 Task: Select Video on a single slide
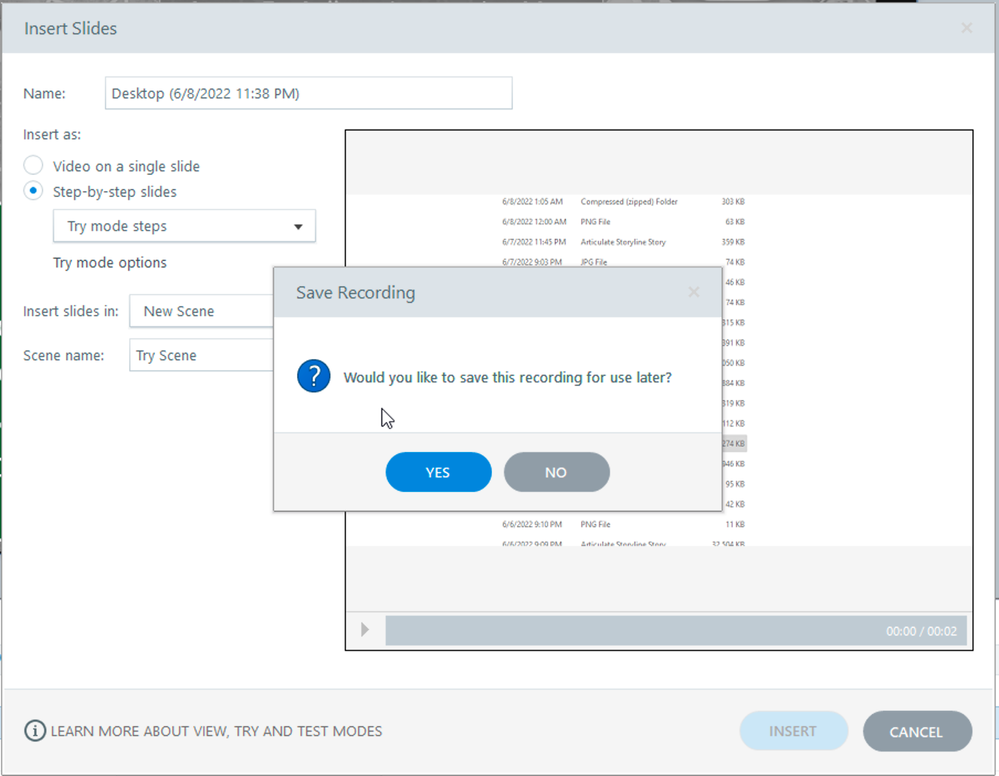34,166
